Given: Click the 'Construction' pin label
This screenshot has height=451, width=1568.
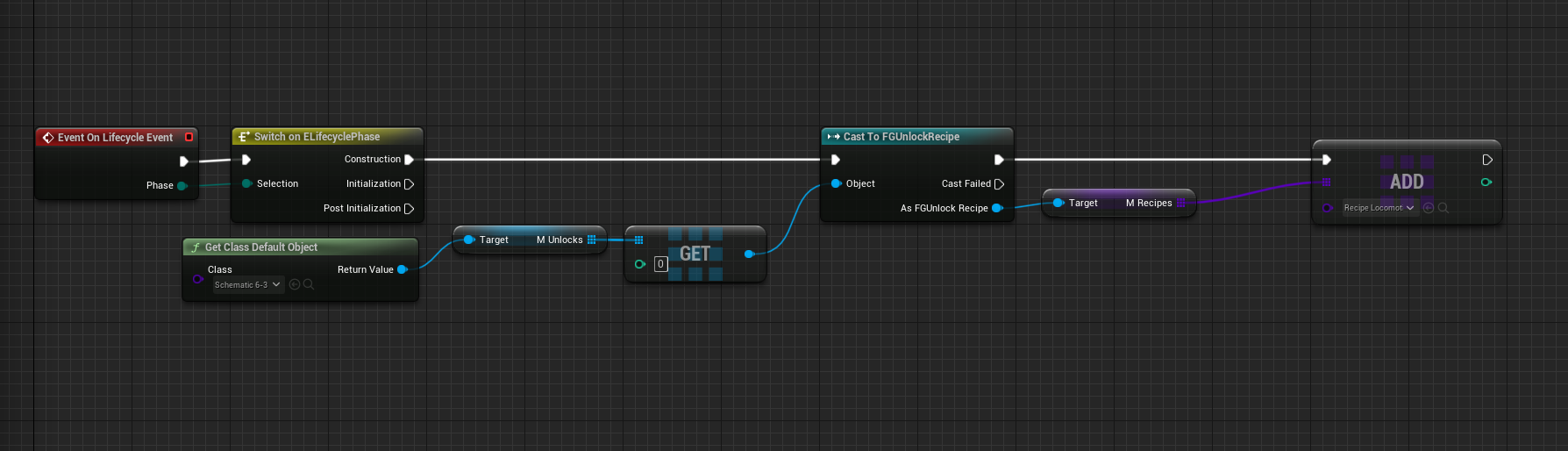Looking at the screenshot, I should click(373, 160).
